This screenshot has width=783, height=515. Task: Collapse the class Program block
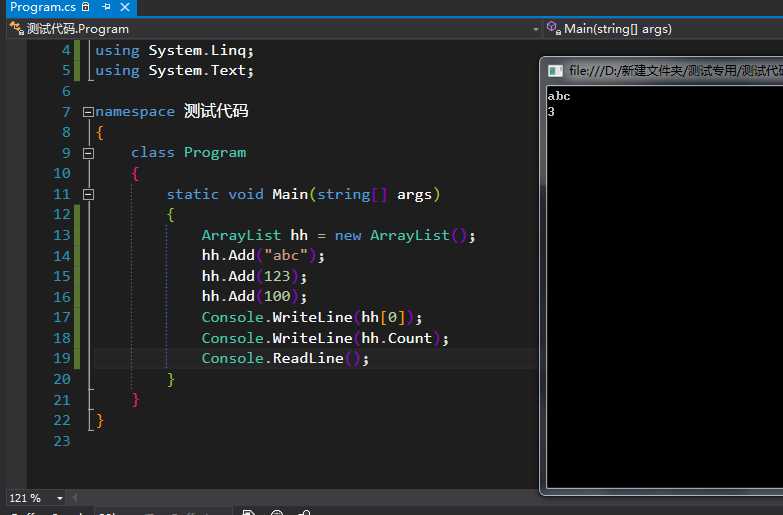pyautogui.click(x=88, y=153)
